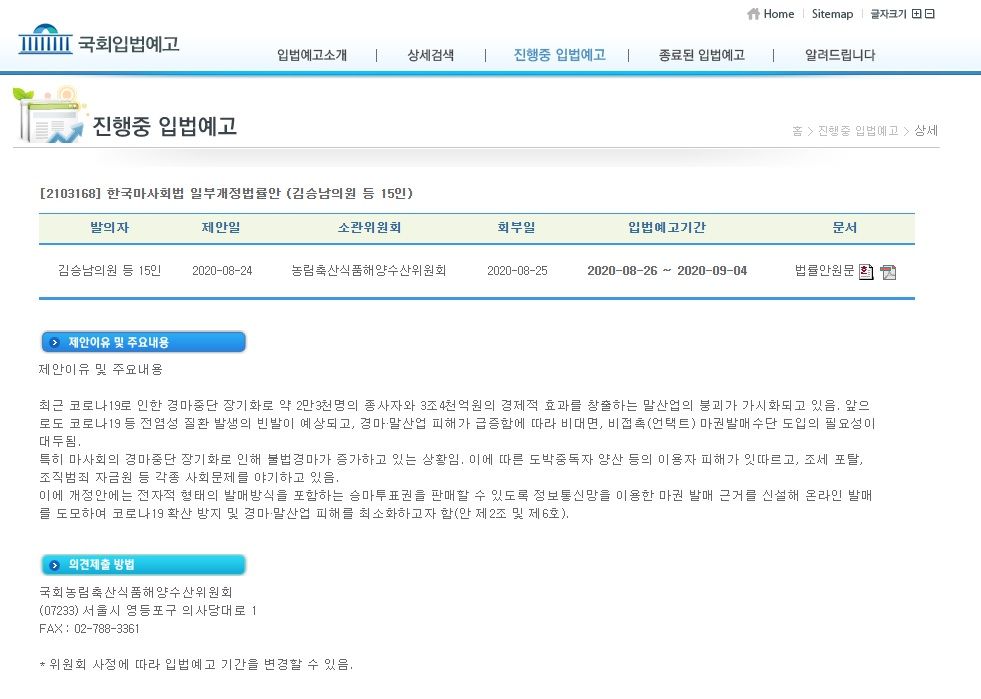Open the 알려드립니다 menu
The width and height of the screenshot is (981, 699).
pyautogui.click(x=839, y=56)
